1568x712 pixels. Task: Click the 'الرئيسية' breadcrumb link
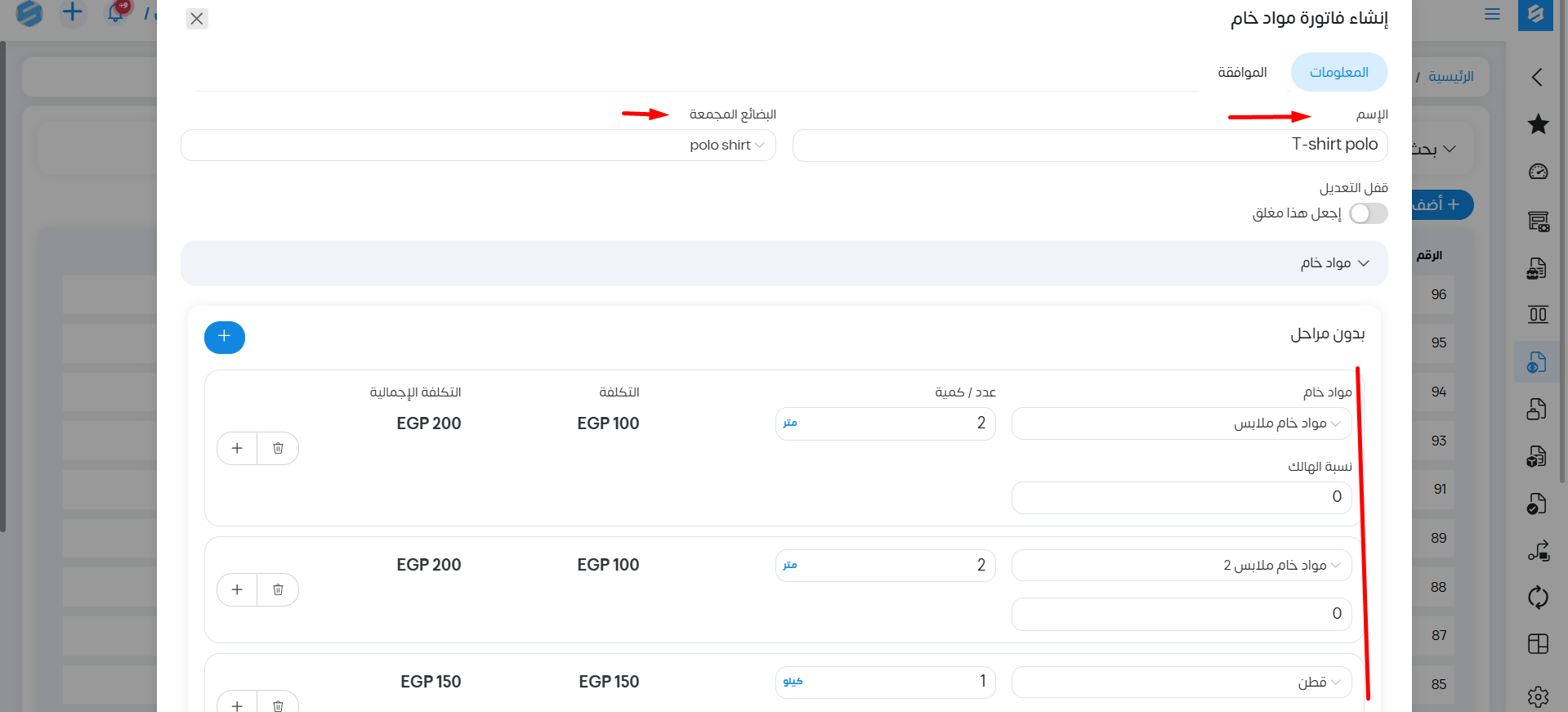[x=1450, y=77]
